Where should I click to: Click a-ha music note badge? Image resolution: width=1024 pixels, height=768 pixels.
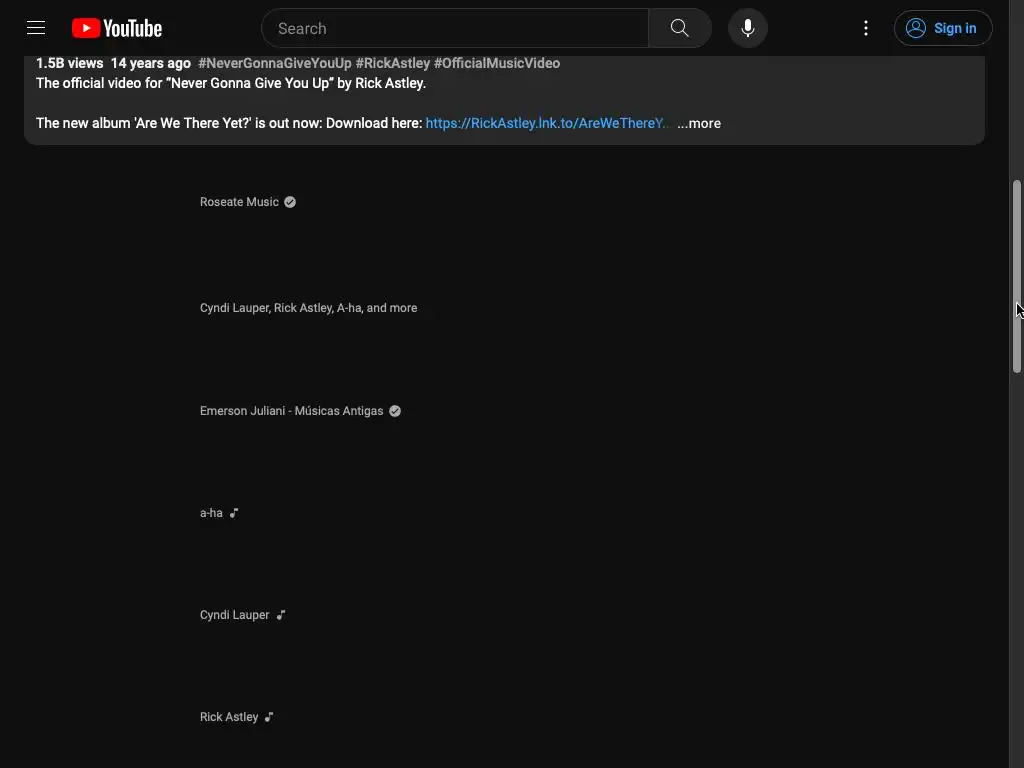[234, 513]
